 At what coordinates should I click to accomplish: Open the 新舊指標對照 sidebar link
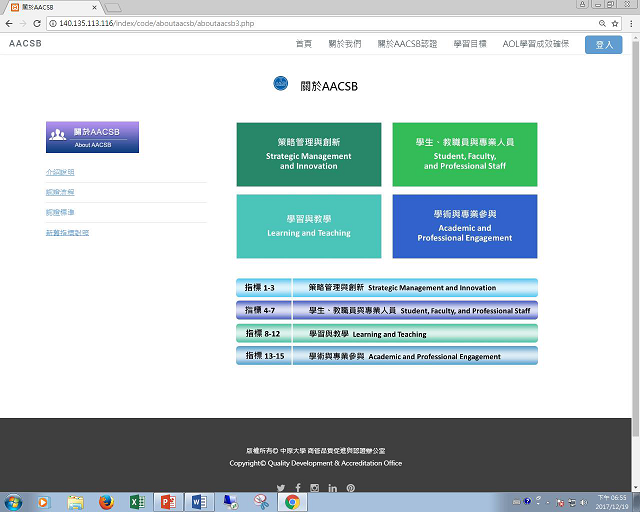[x=67, y=233]
